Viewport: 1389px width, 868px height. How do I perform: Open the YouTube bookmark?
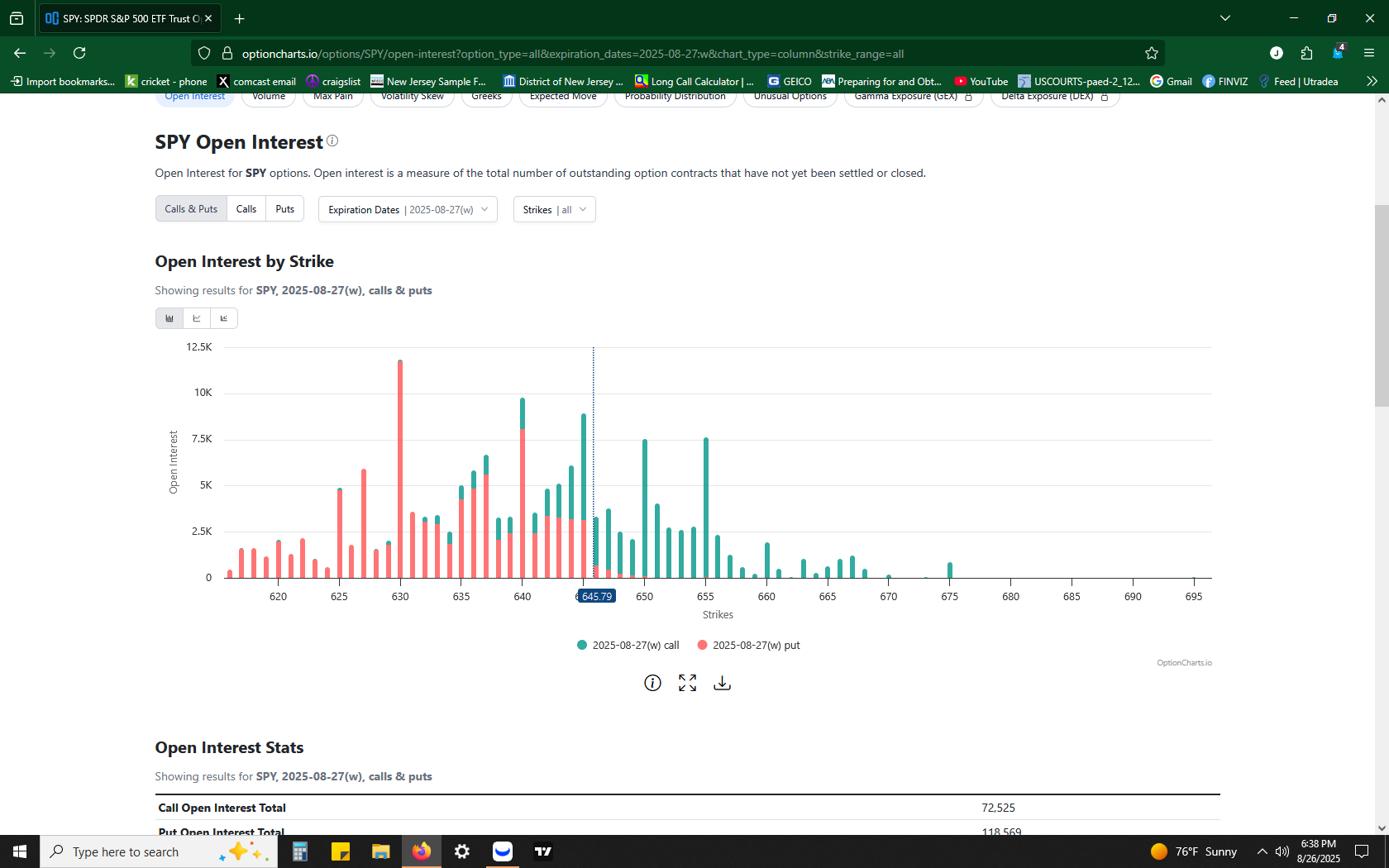point(981,81)
